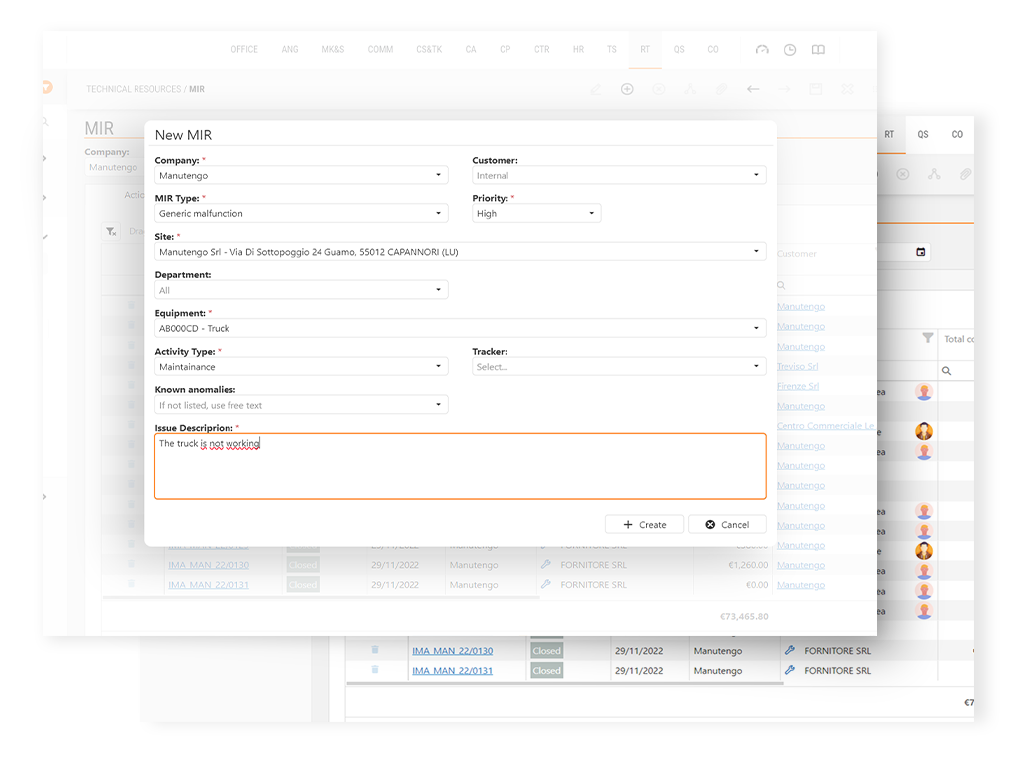The height and width of the screenshot is (780, 1024).
Task: Click the Create button
Action: point(644,524)
